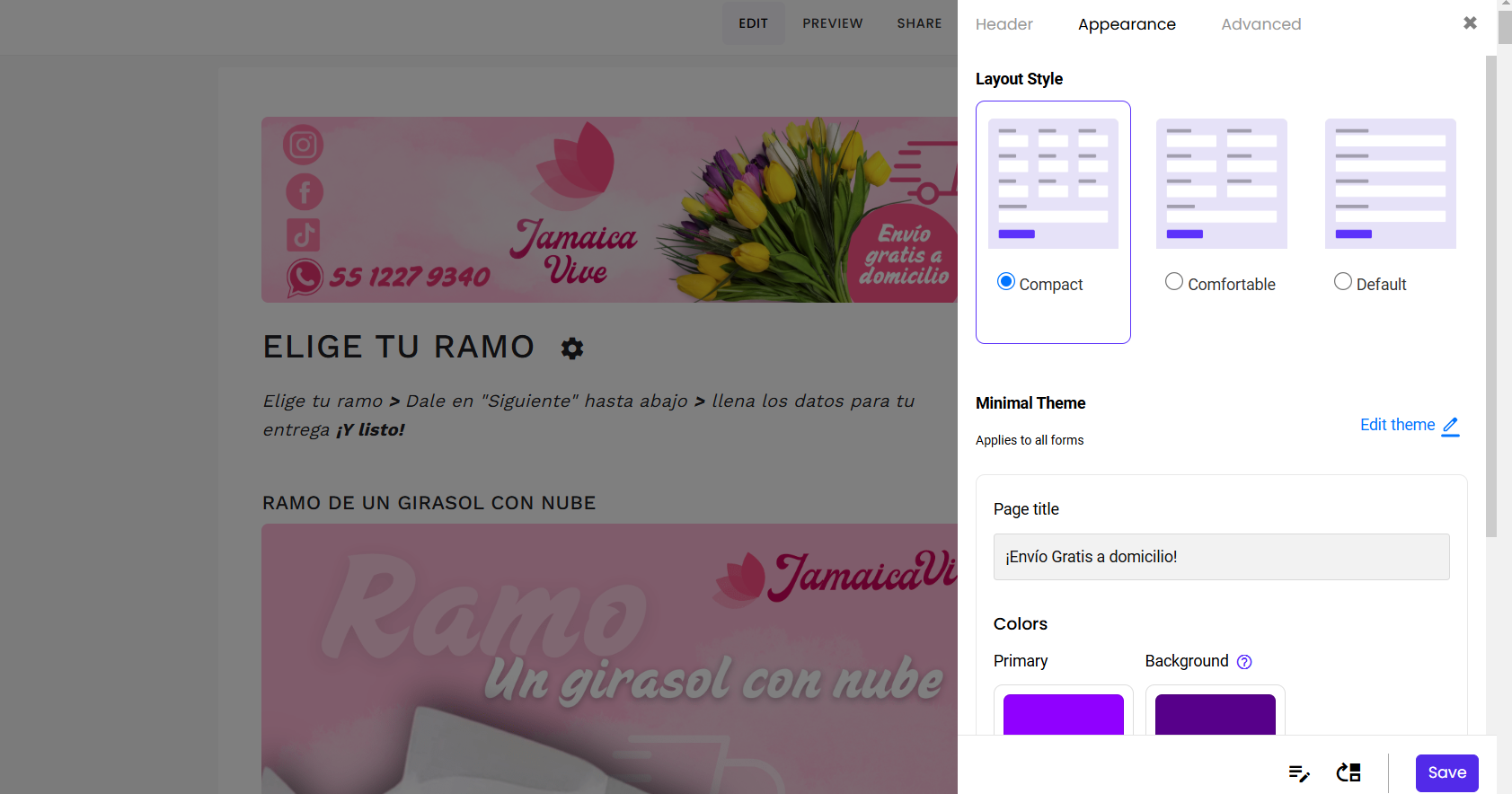Viewport: 1512px width, 794px height.
Task: Open the SHARE tab
Action: pos(919,23)
